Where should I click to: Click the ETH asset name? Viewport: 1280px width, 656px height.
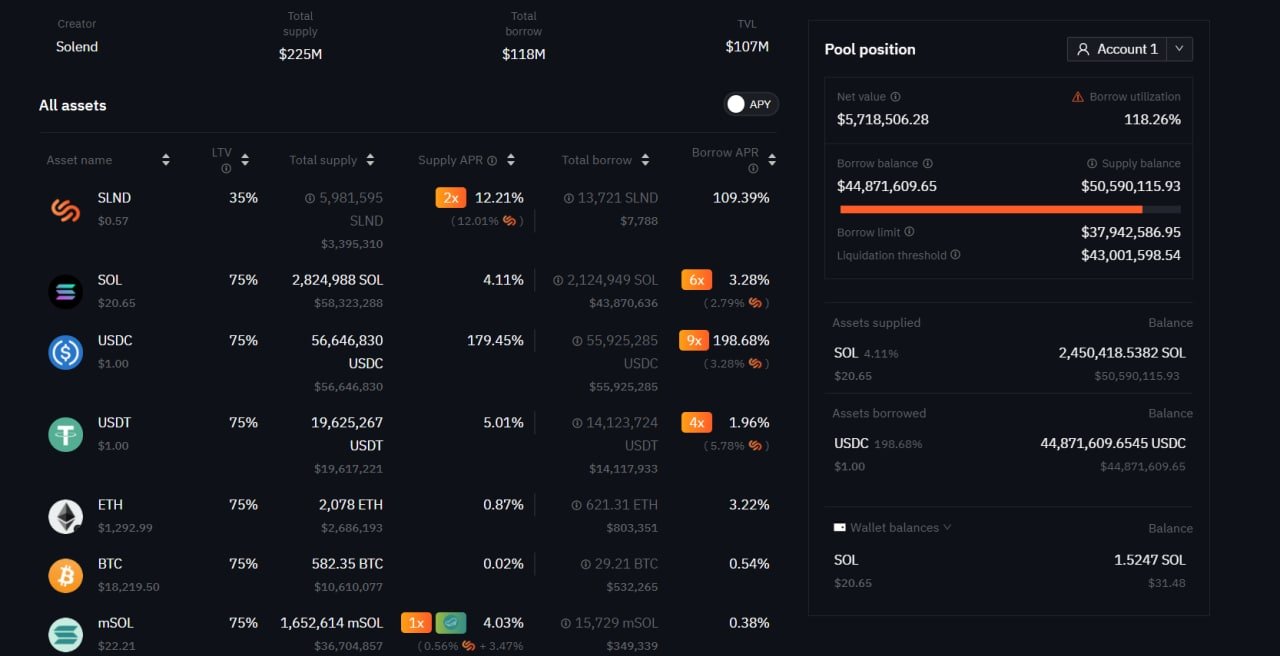click(x=110, y=505)
